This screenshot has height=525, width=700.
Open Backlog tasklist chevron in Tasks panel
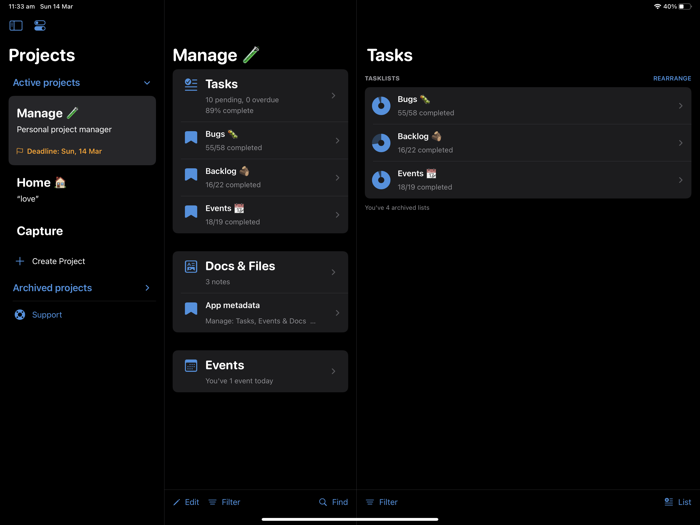[681, 143]
